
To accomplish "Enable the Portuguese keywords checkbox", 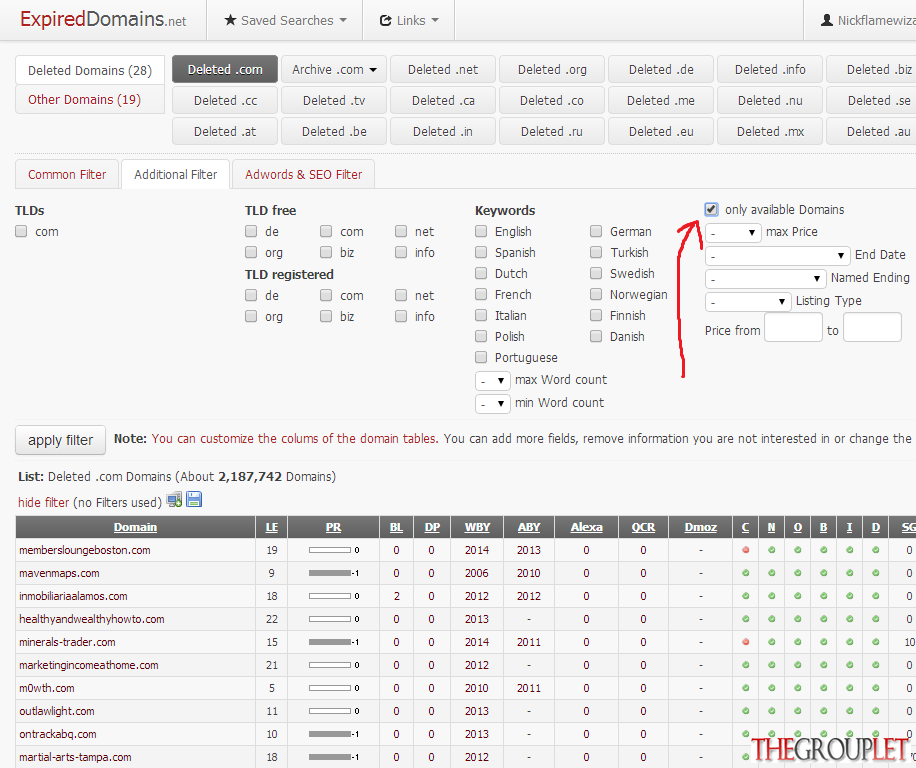I will [x=481, y=357].
